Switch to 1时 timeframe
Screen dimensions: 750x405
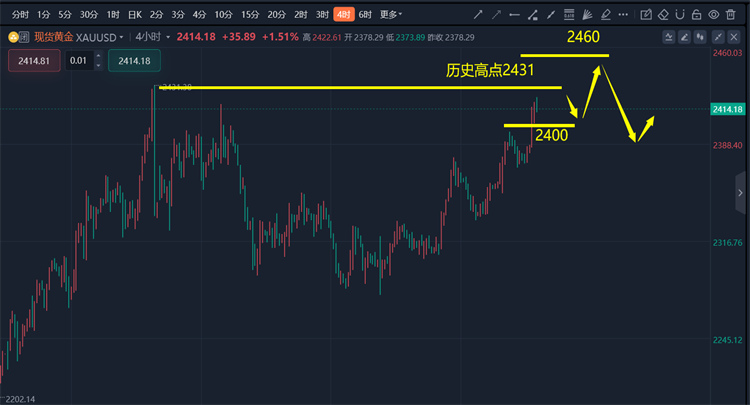click(113, 15)
